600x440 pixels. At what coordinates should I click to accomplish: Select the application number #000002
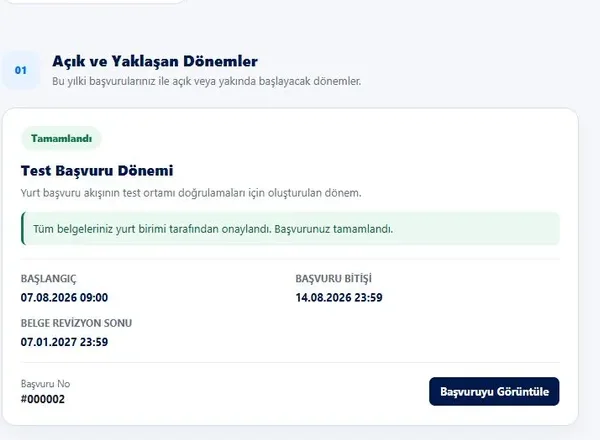pos(43,399)
